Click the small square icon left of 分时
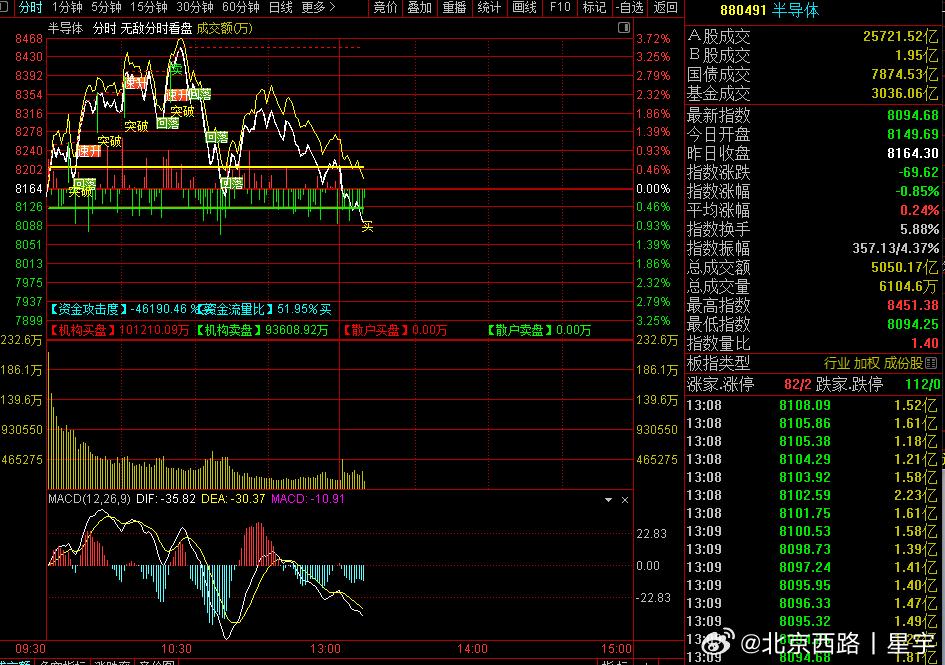Screen dimensions: 945x665 pos(4,7)
